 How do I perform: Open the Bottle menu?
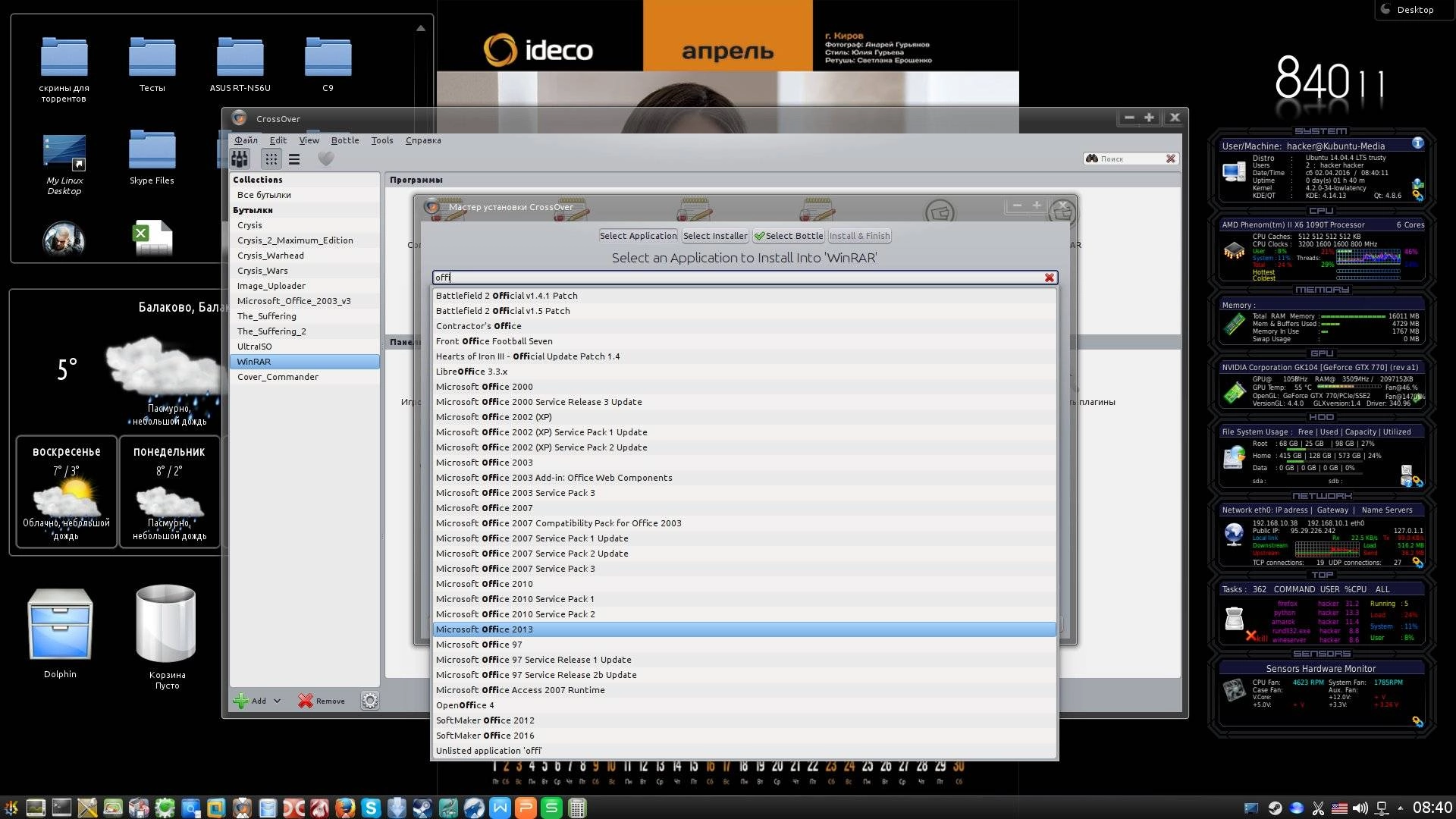(345, 140)
